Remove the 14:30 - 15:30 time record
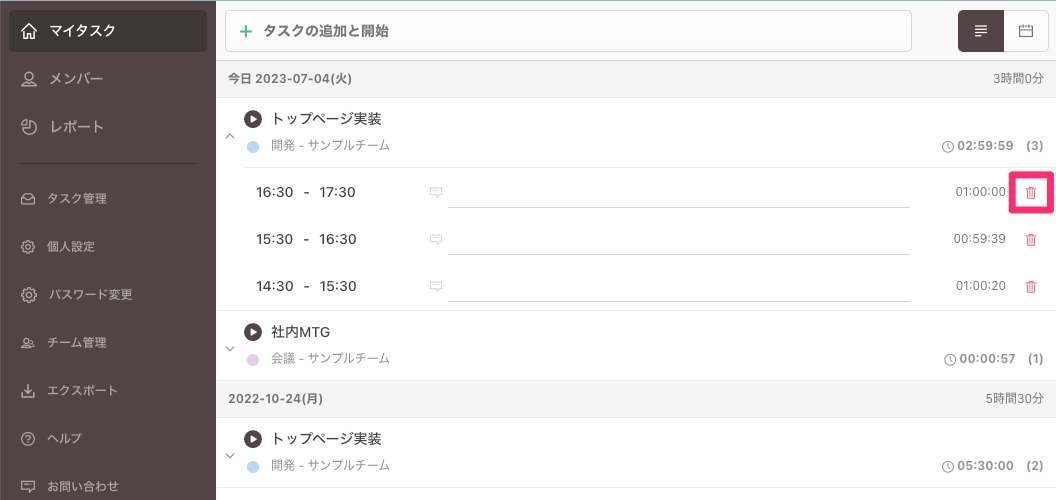1056x500 pixels. pyautogui.click(x=1031, y=286)
